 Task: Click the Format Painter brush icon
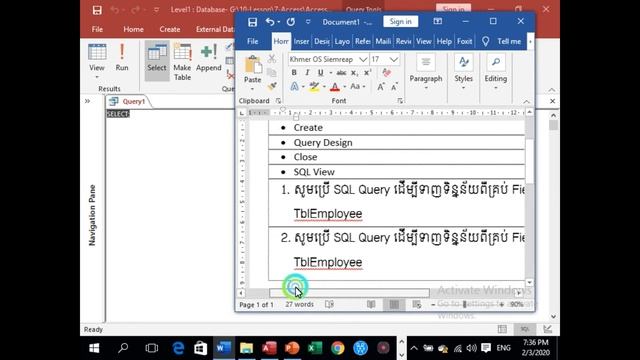(x=272, y=86)
